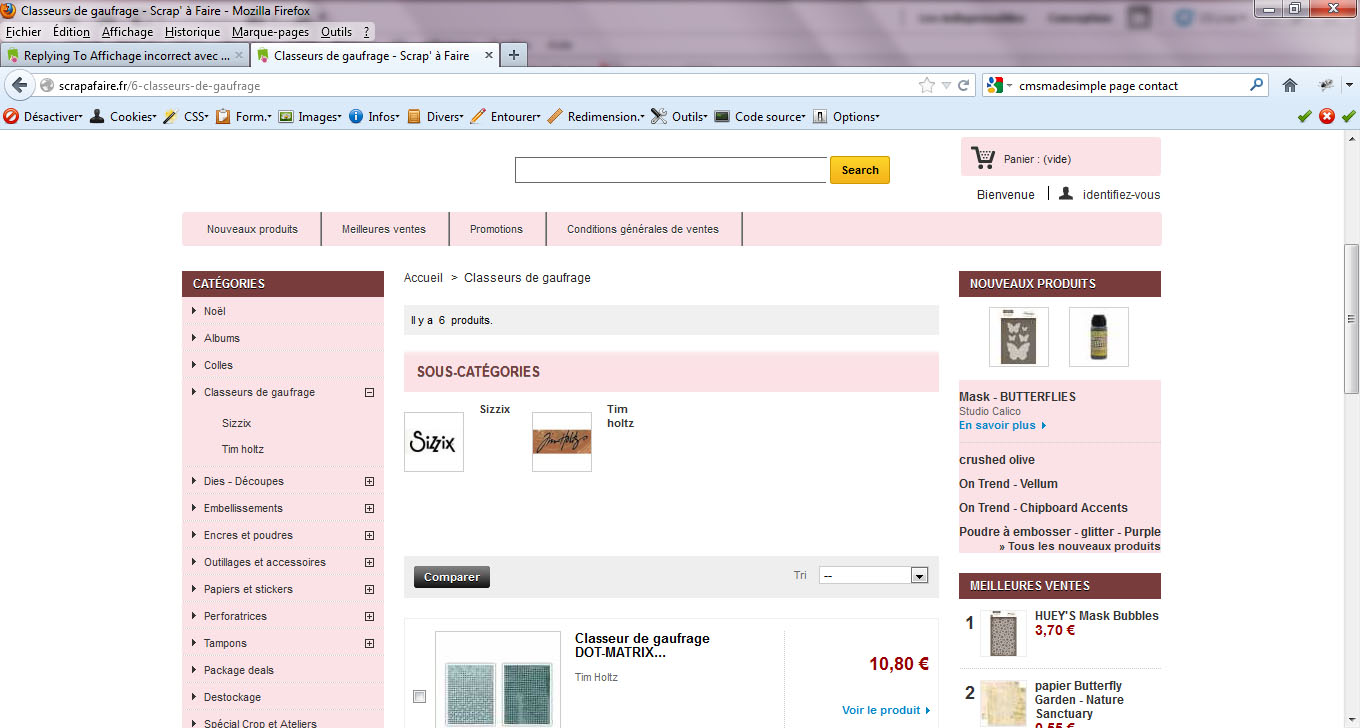Screen dimensions: 1360x728
Task: Open the Entourer web developer menu
Action: coord(506,117)
